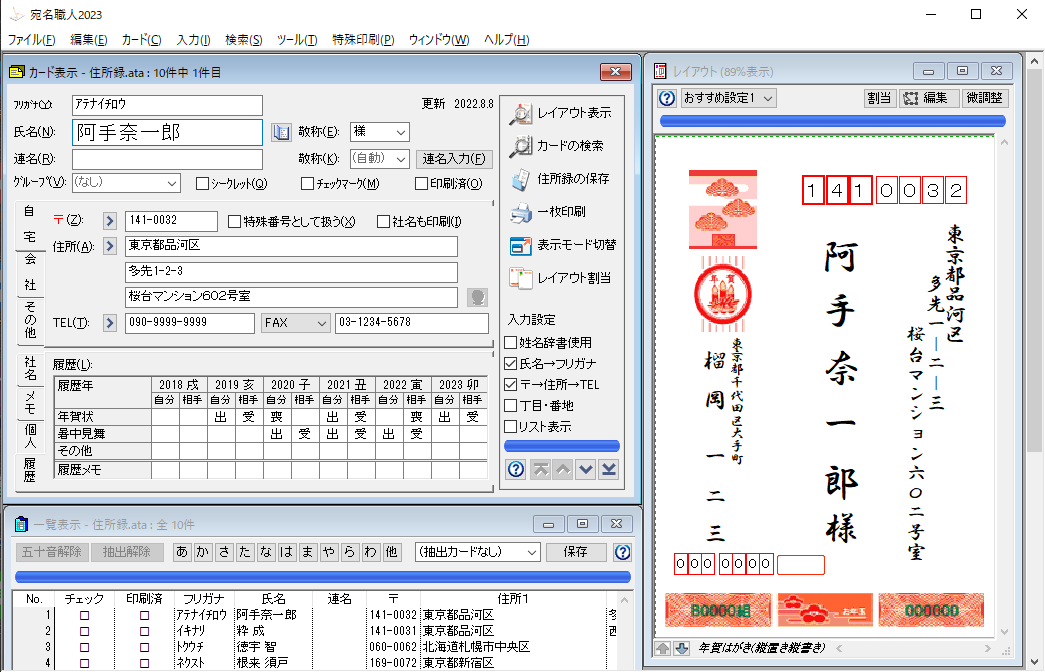Go to next card arrow
1045x672 pixels.
click(586, 469)
